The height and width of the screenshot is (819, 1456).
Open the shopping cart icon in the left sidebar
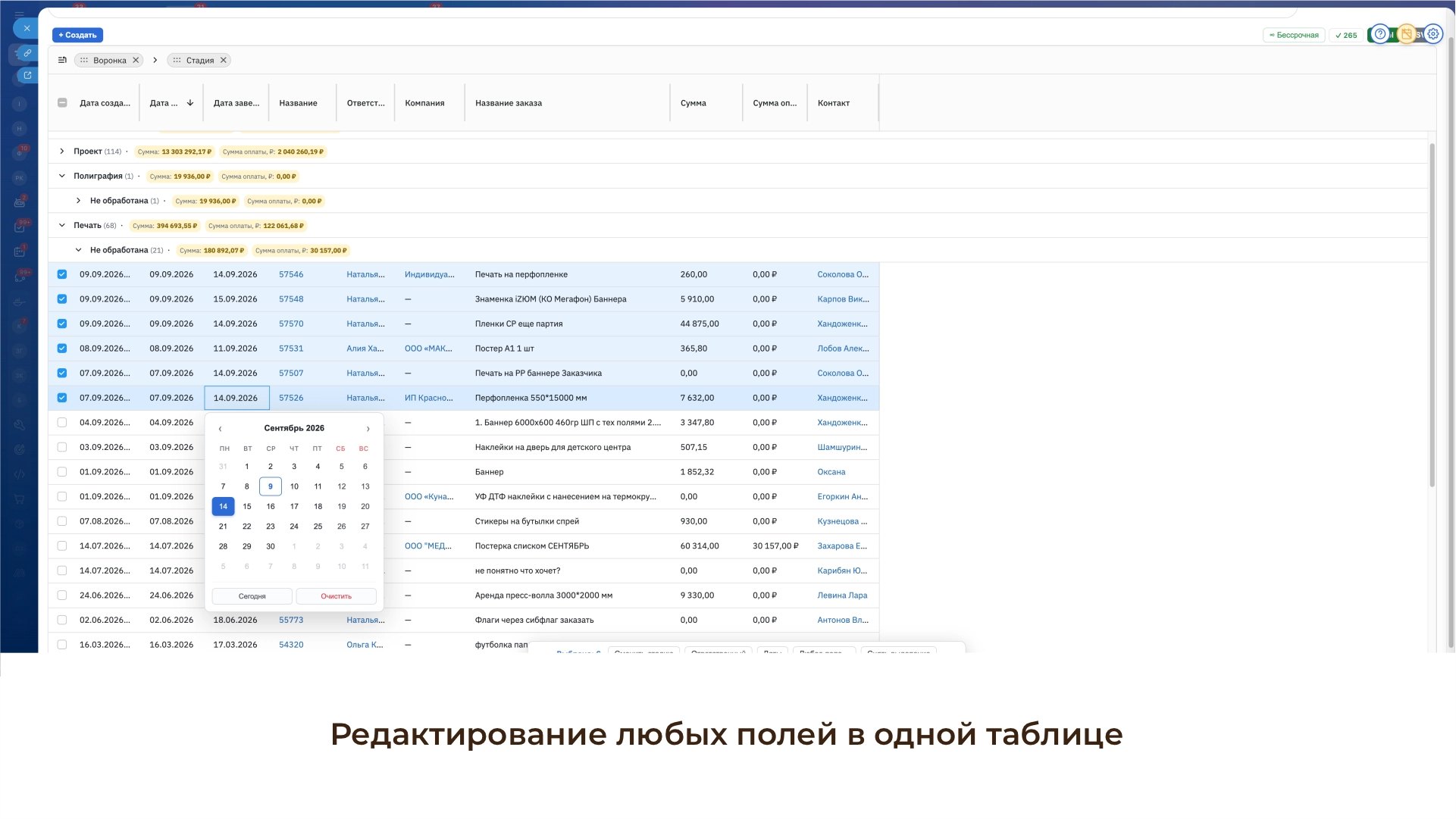[20, 499]
